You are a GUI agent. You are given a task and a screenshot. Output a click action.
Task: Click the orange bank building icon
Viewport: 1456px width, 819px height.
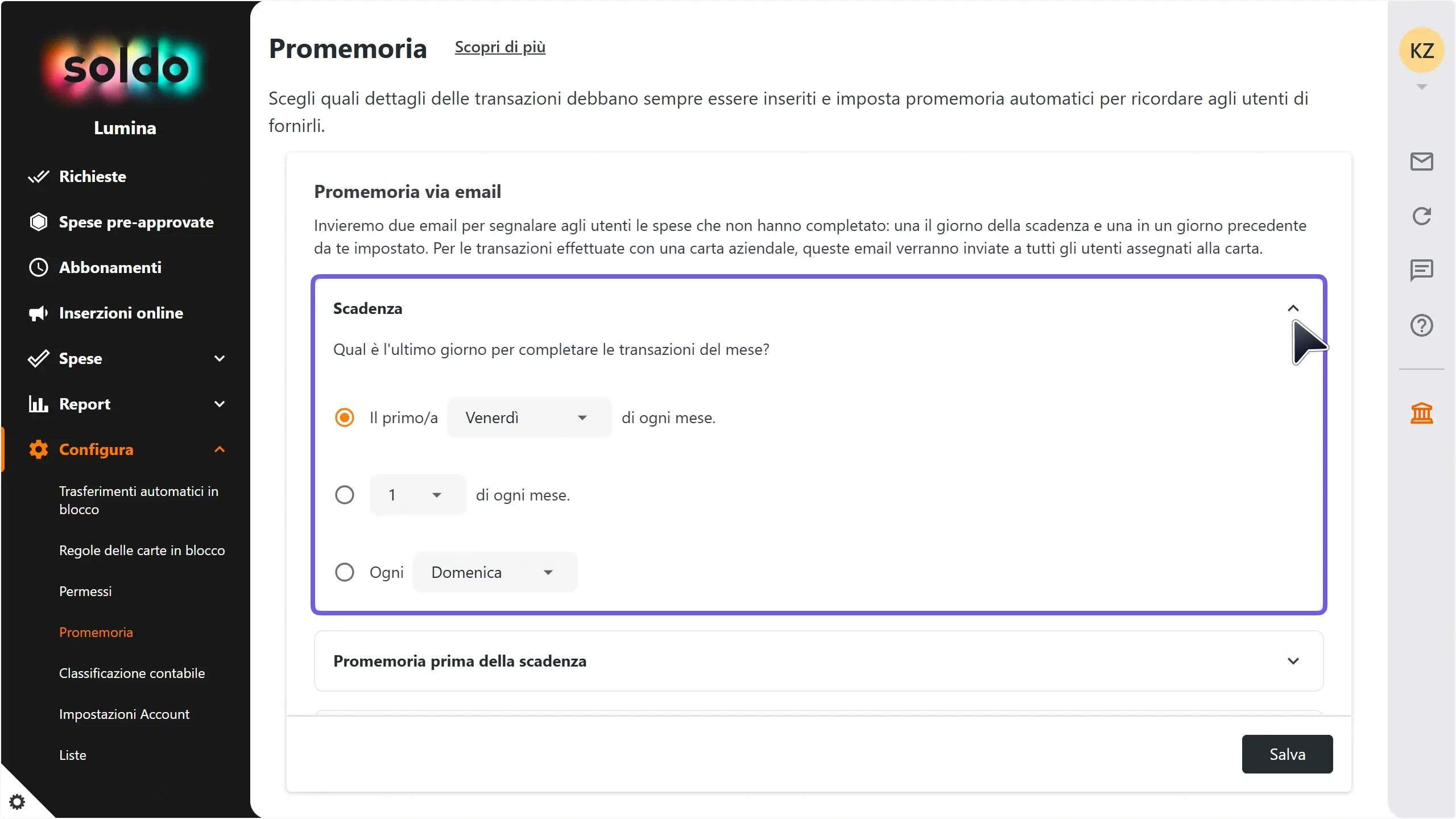pos(1421,413)
